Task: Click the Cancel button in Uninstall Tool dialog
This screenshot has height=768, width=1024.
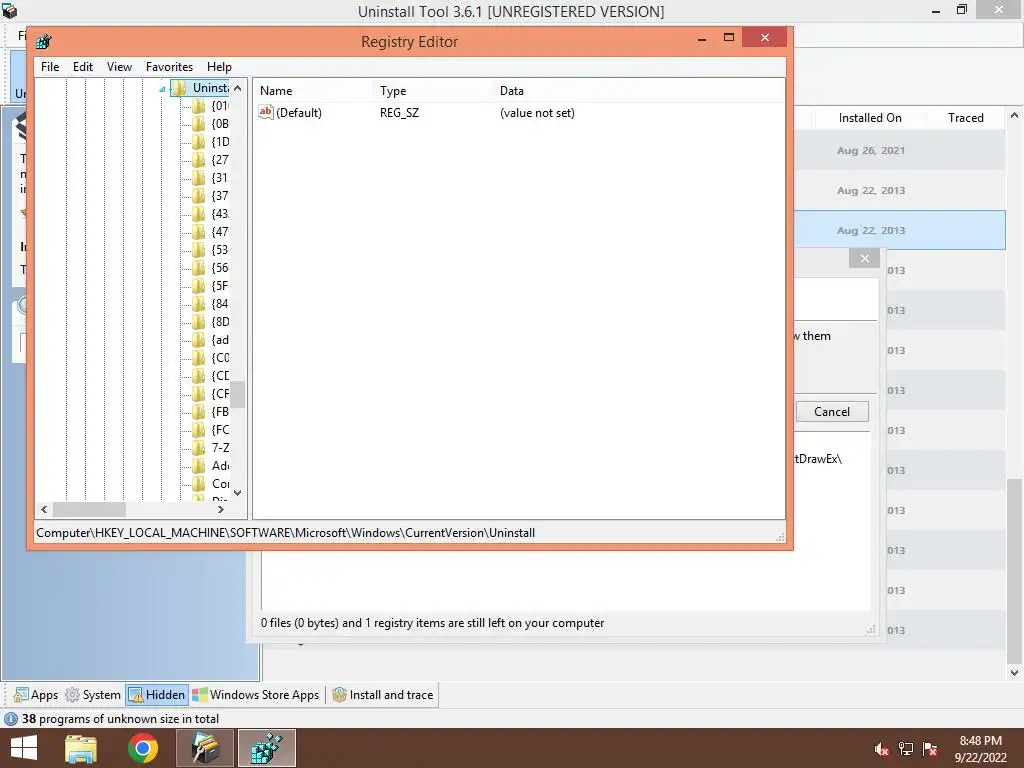Action: click(831, 412)
